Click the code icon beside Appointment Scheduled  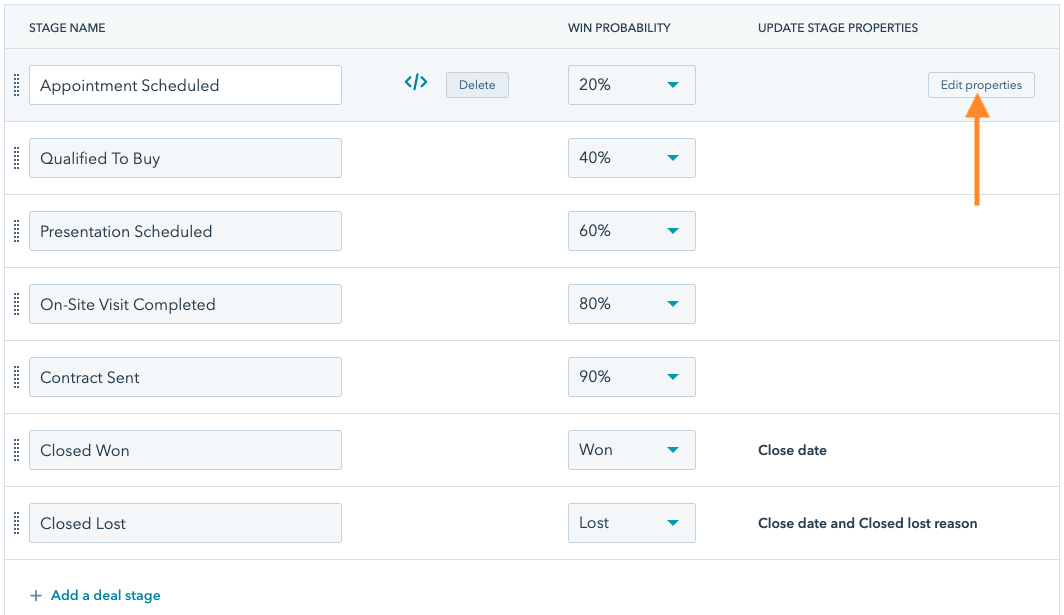click(416, 83)
